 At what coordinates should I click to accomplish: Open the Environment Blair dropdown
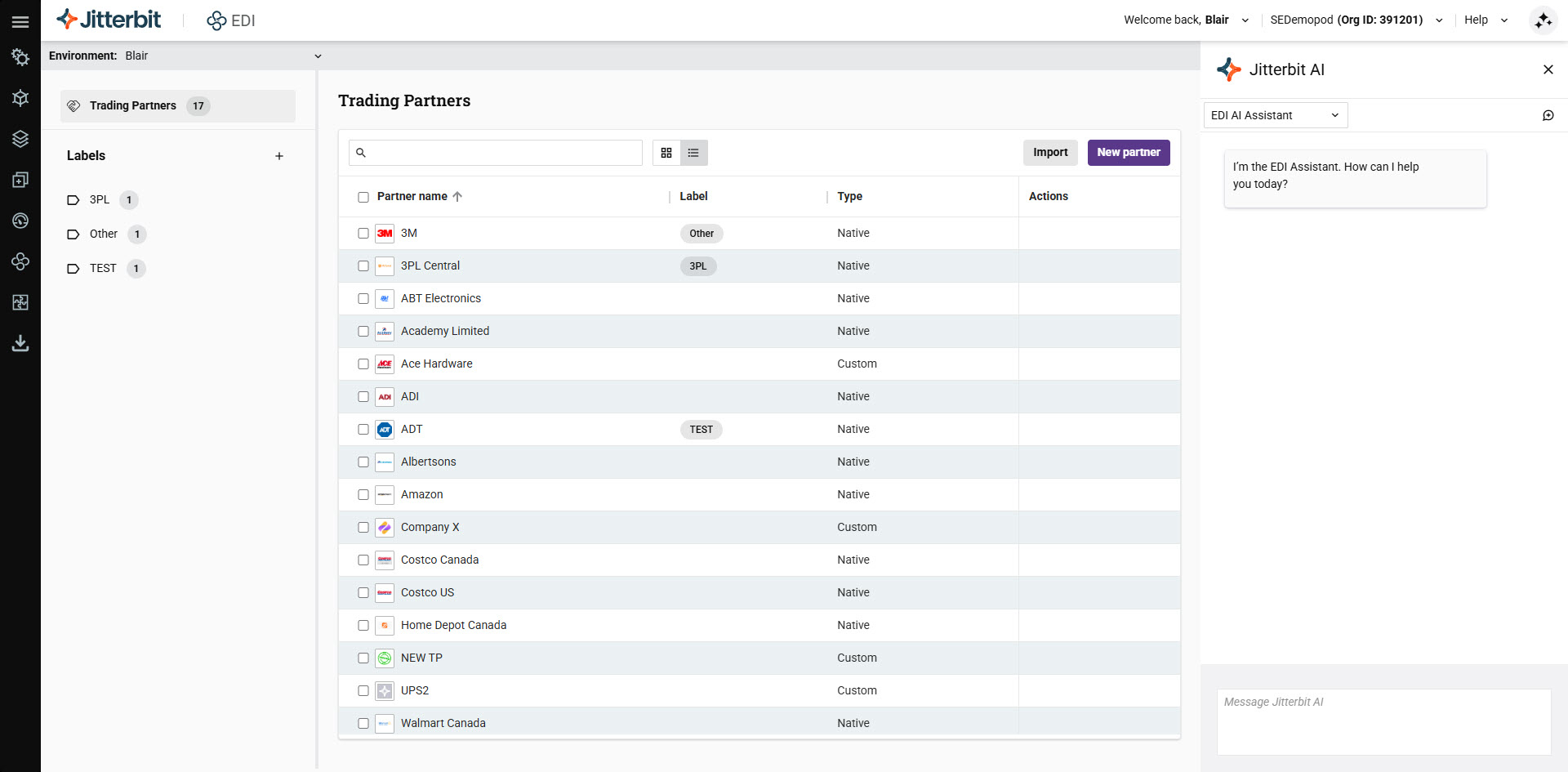click(x=185, y=56)
